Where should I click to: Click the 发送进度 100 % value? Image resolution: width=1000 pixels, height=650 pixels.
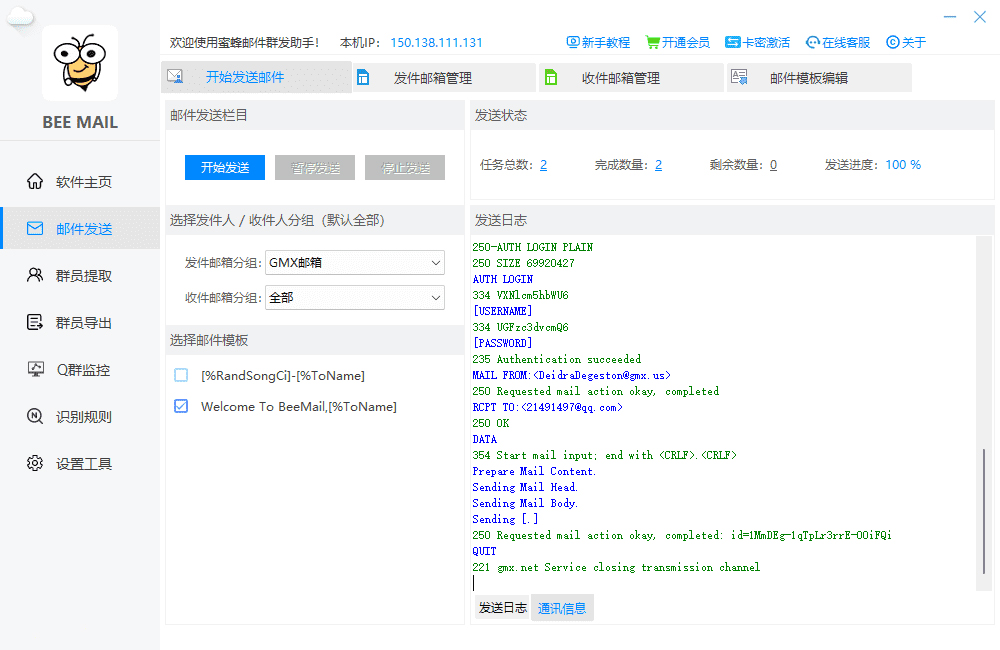point(903,165)
